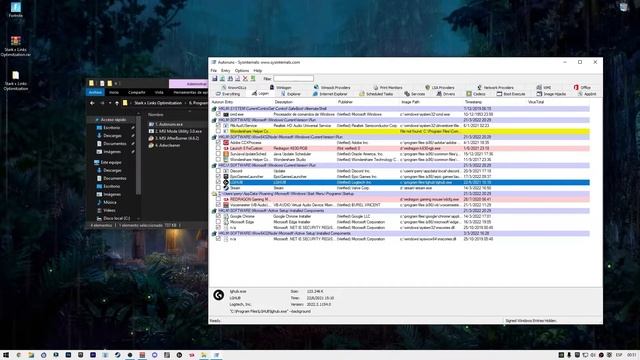Open Música folder in Explorer sidebar

point(107,202)
